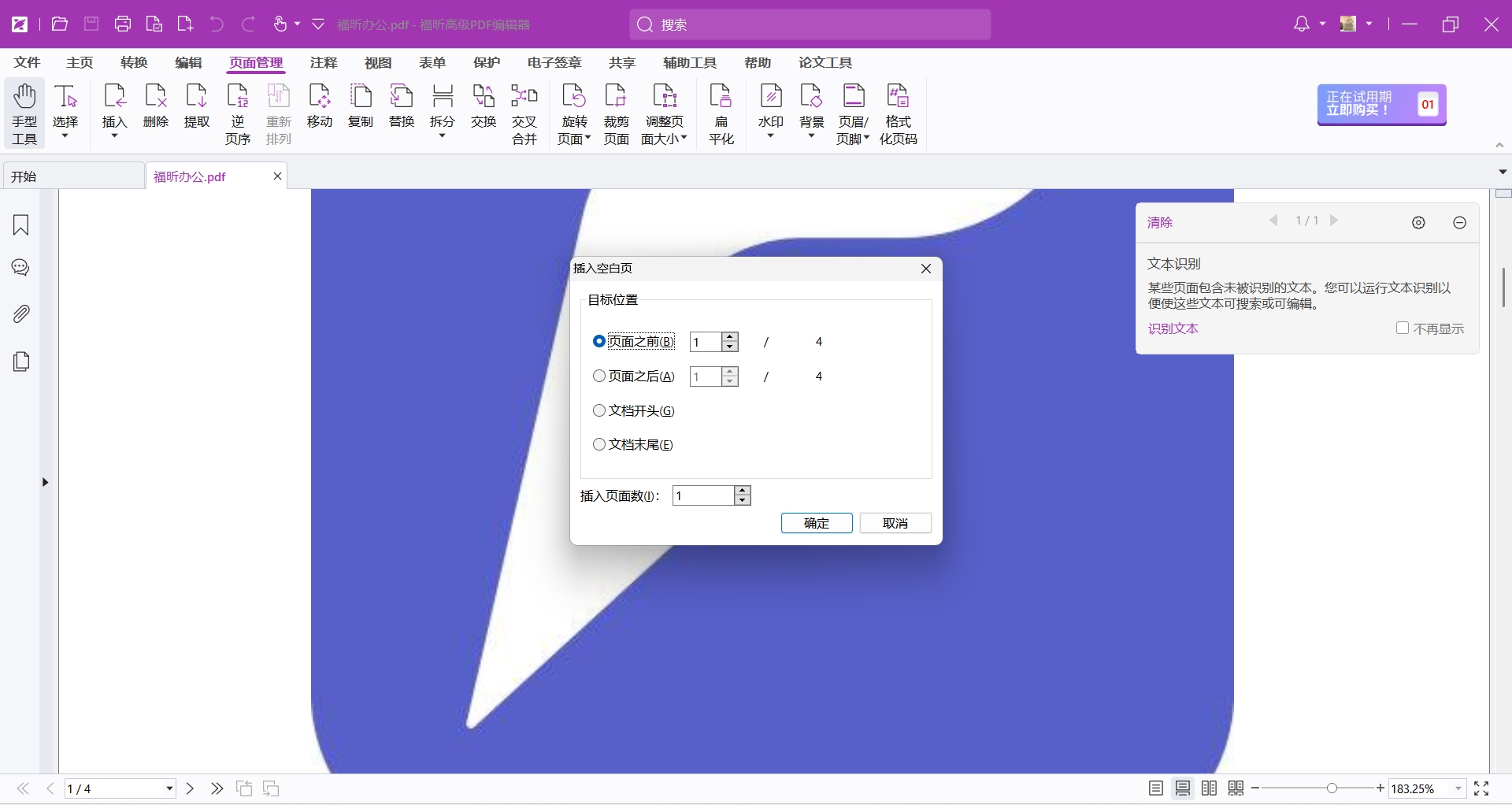
Task: Jump to last page in status bar
Action: [217, 788]
